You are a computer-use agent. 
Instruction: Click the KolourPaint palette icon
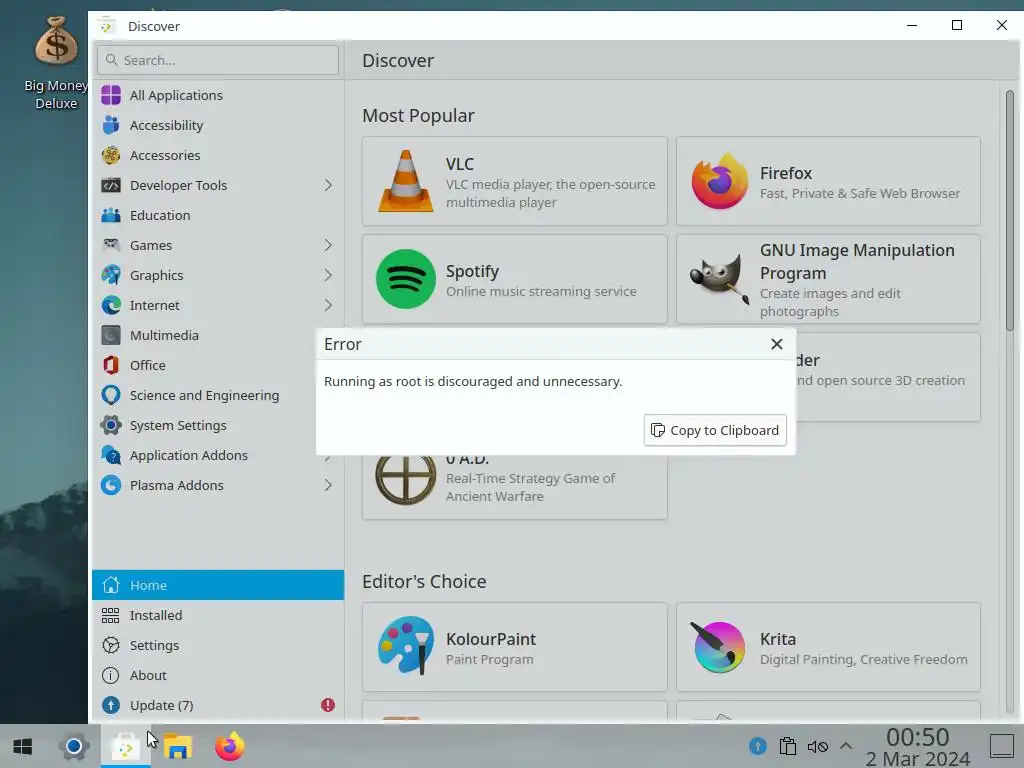point(406,646)
